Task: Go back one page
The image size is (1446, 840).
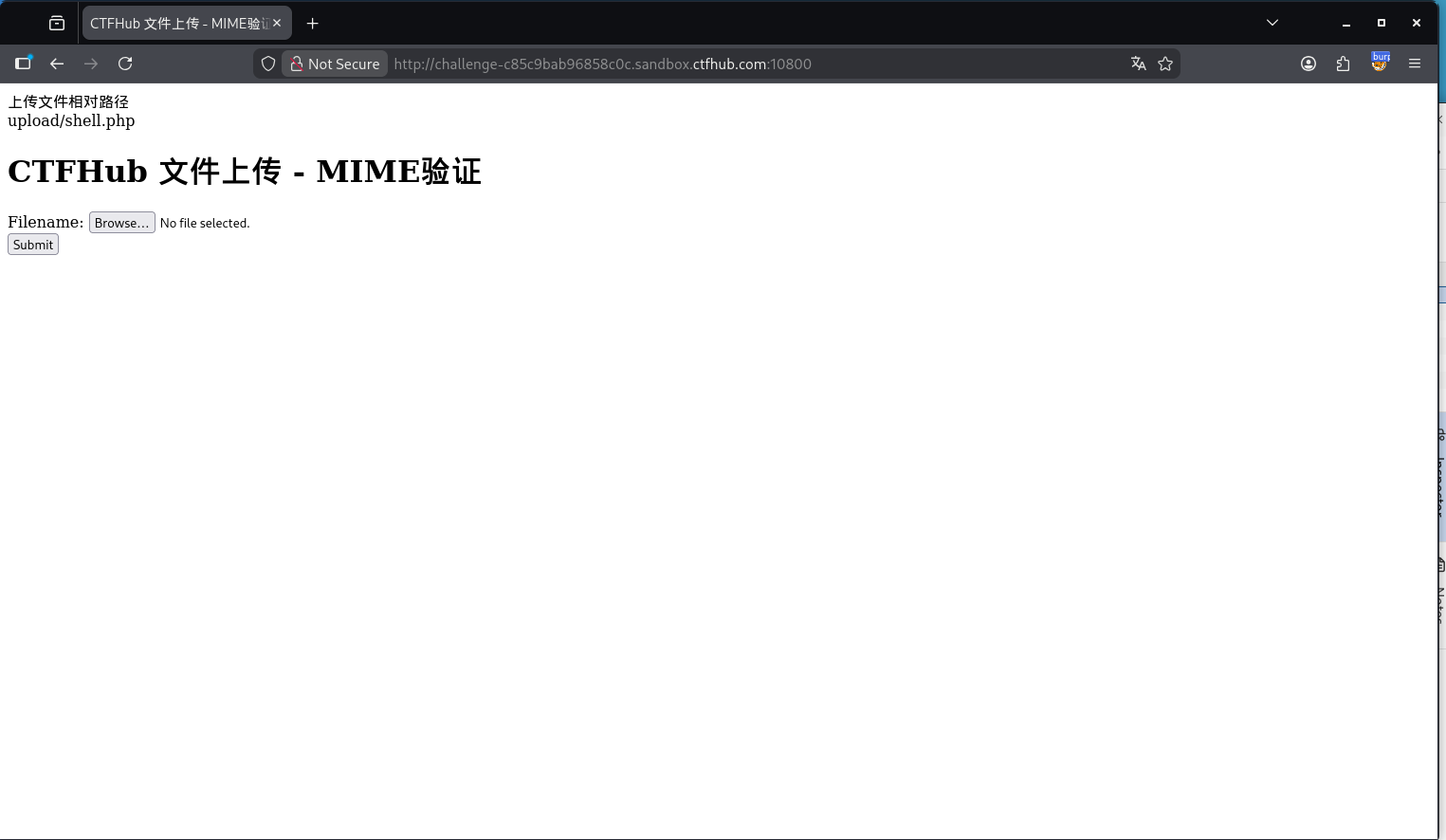Action: click(x=57, y=64)
